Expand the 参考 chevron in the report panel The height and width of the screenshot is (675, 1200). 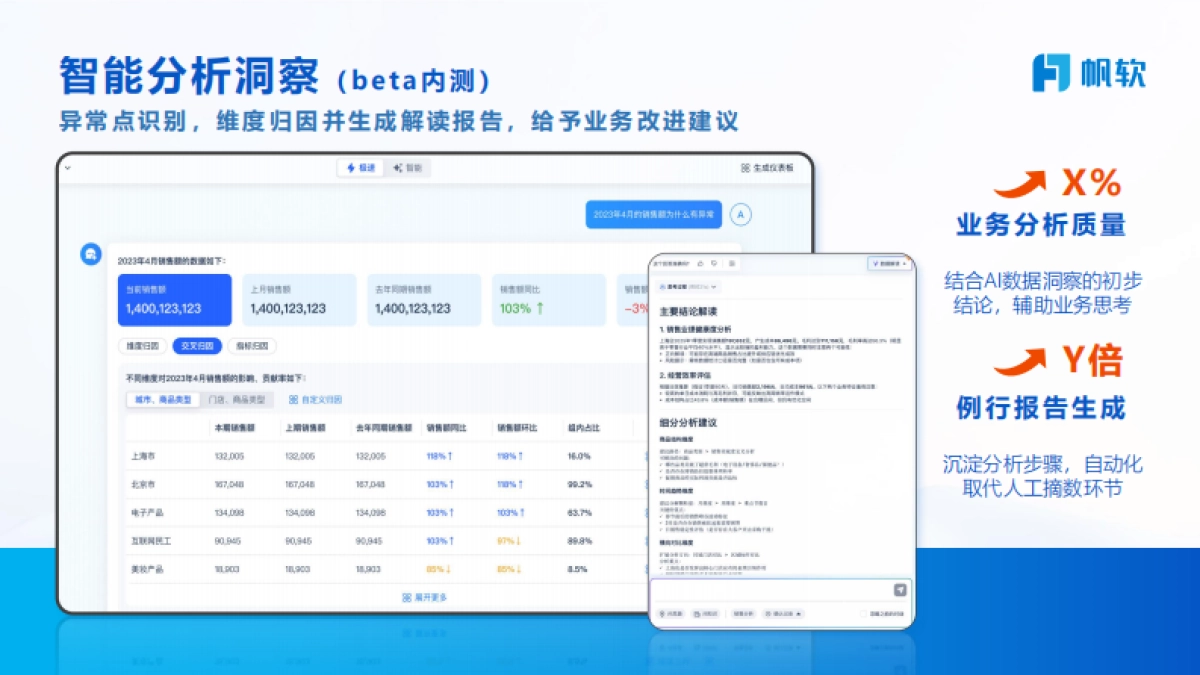point(713,287)
